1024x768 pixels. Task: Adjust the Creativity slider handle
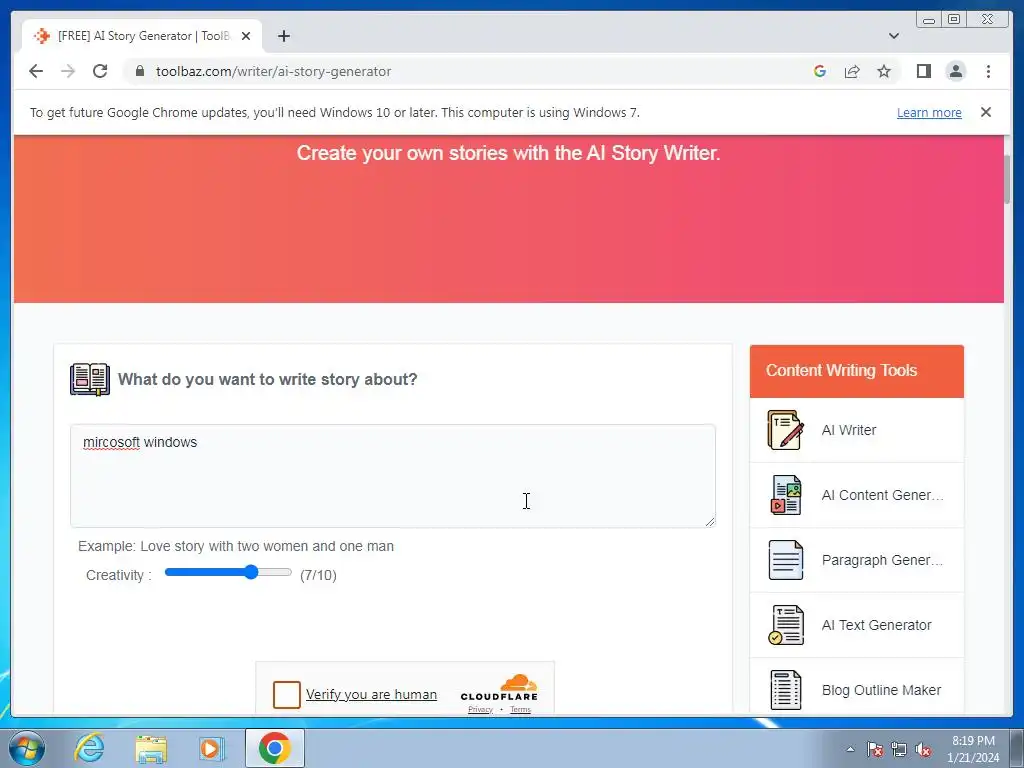pyautogui.click(x=251, y=573)
